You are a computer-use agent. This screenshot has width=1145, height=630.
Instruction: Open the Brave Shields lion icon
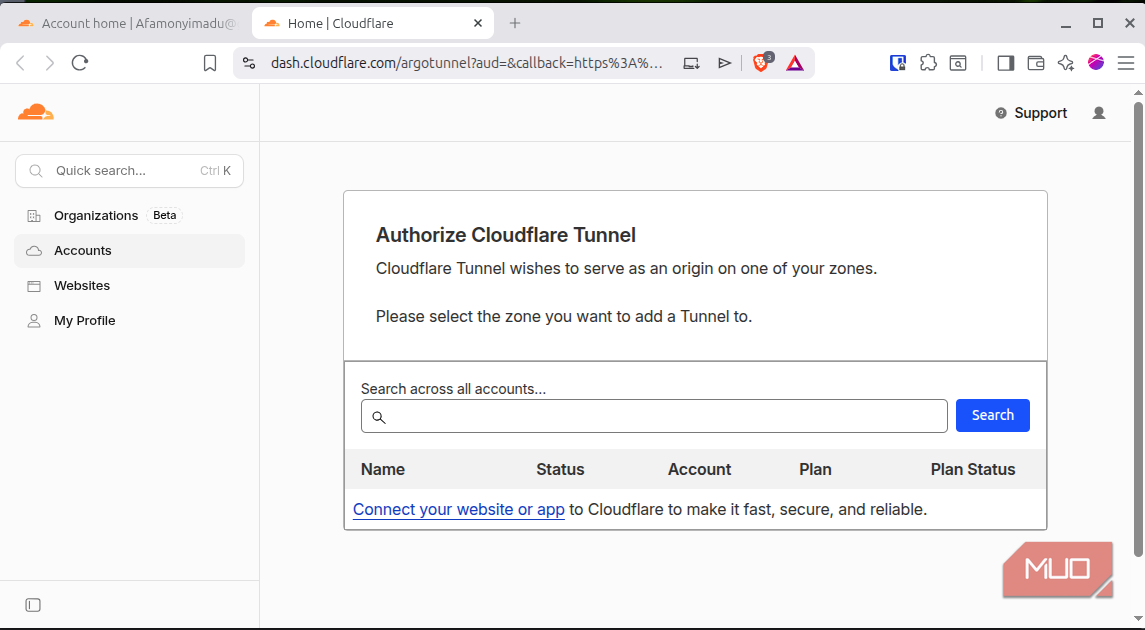(x=762, y=63)
